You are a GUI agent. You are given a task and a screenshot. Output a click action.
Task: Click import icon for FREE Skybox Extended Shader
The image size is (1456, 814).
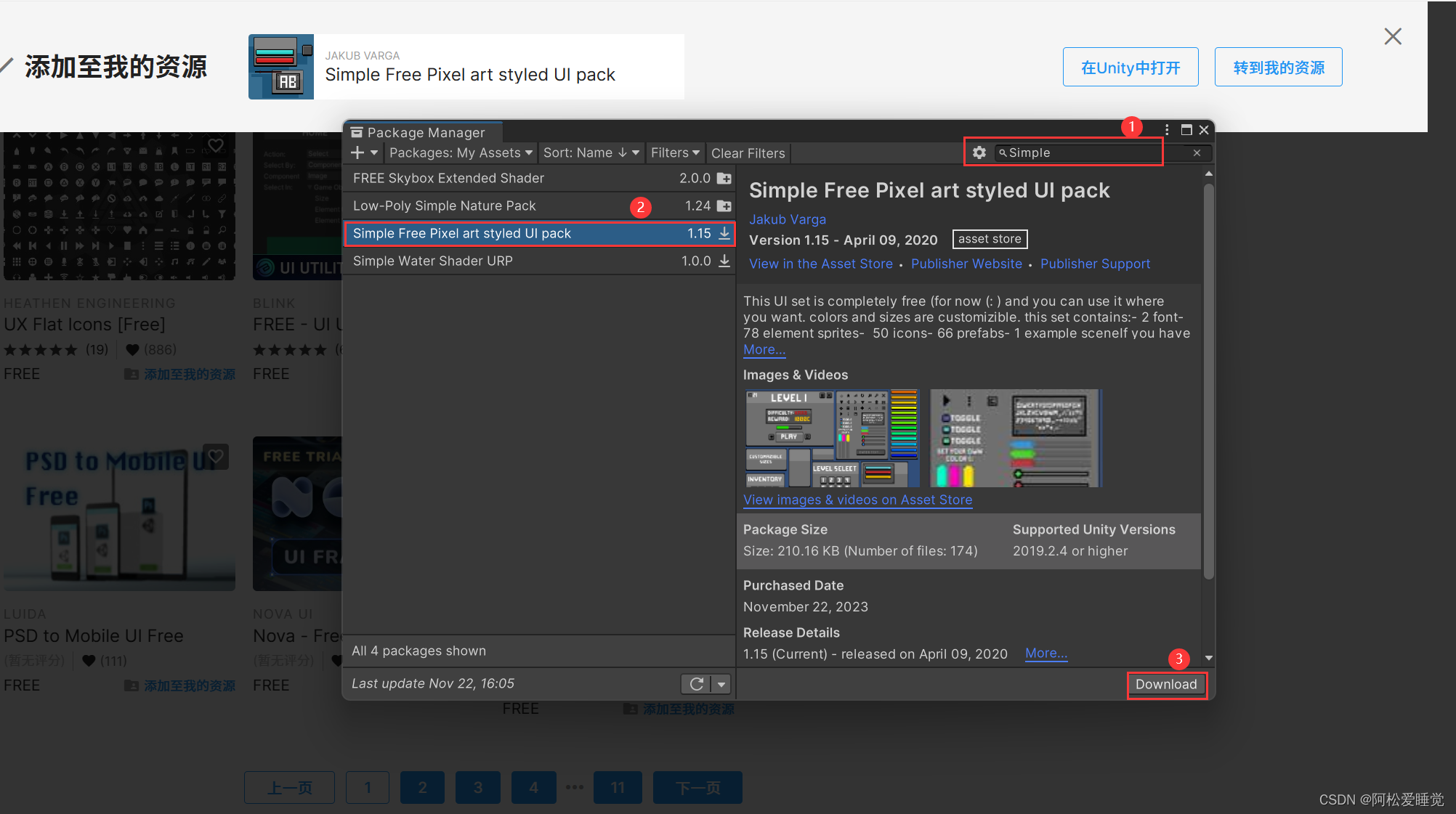(724, 179)
